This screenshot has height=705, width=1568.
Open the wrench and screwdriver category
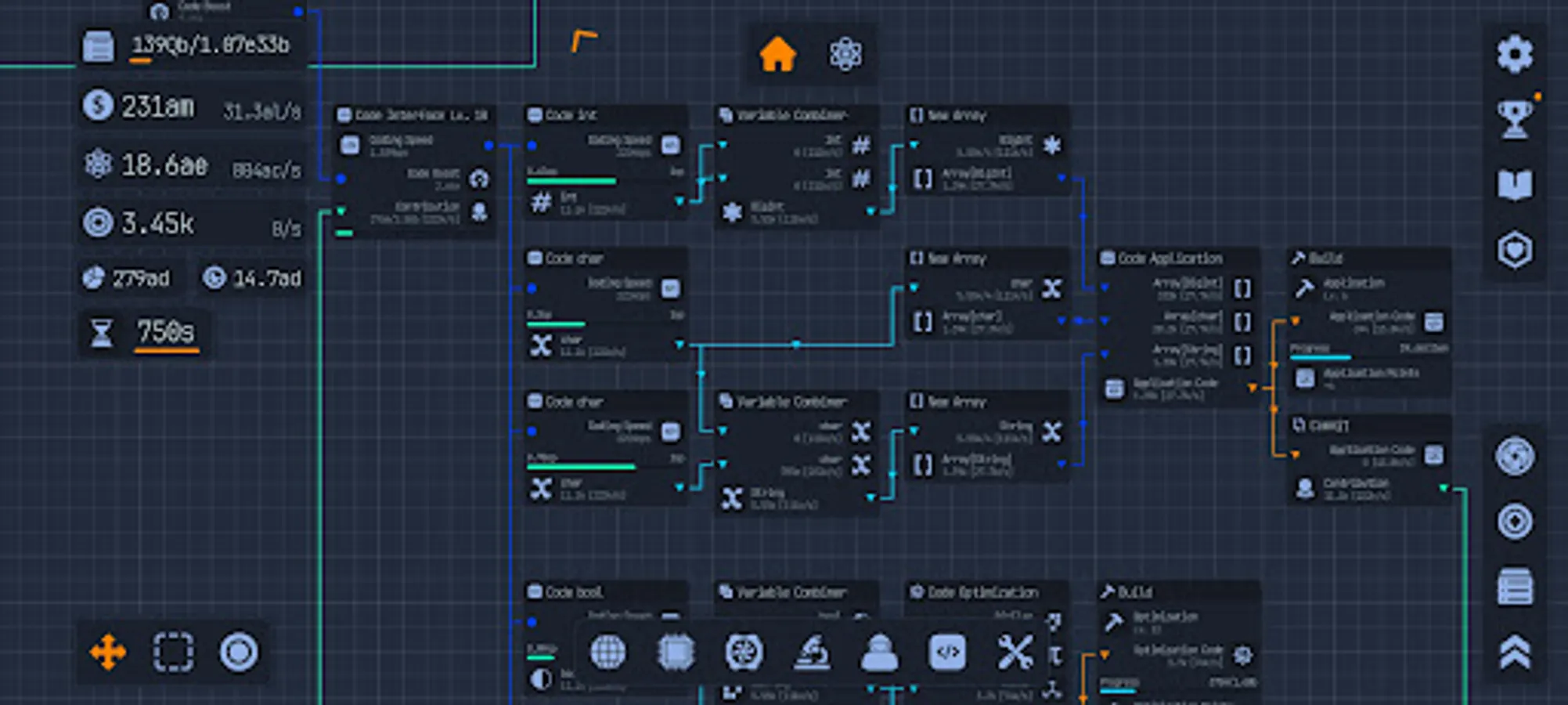click(1015, 652)
